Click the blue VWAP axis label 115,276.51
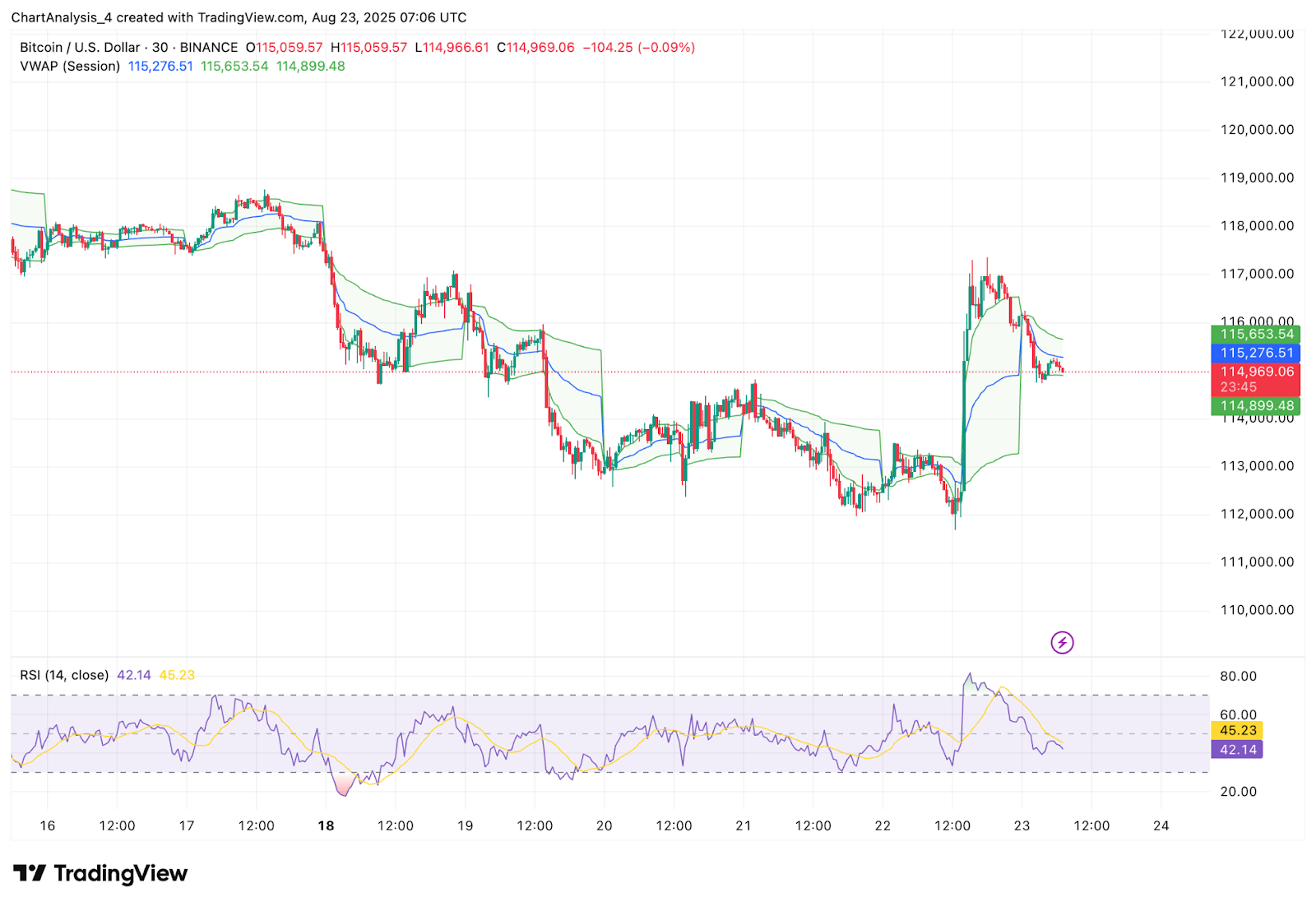This screenshot has height=906, width=1316. tap(1255, 353)
